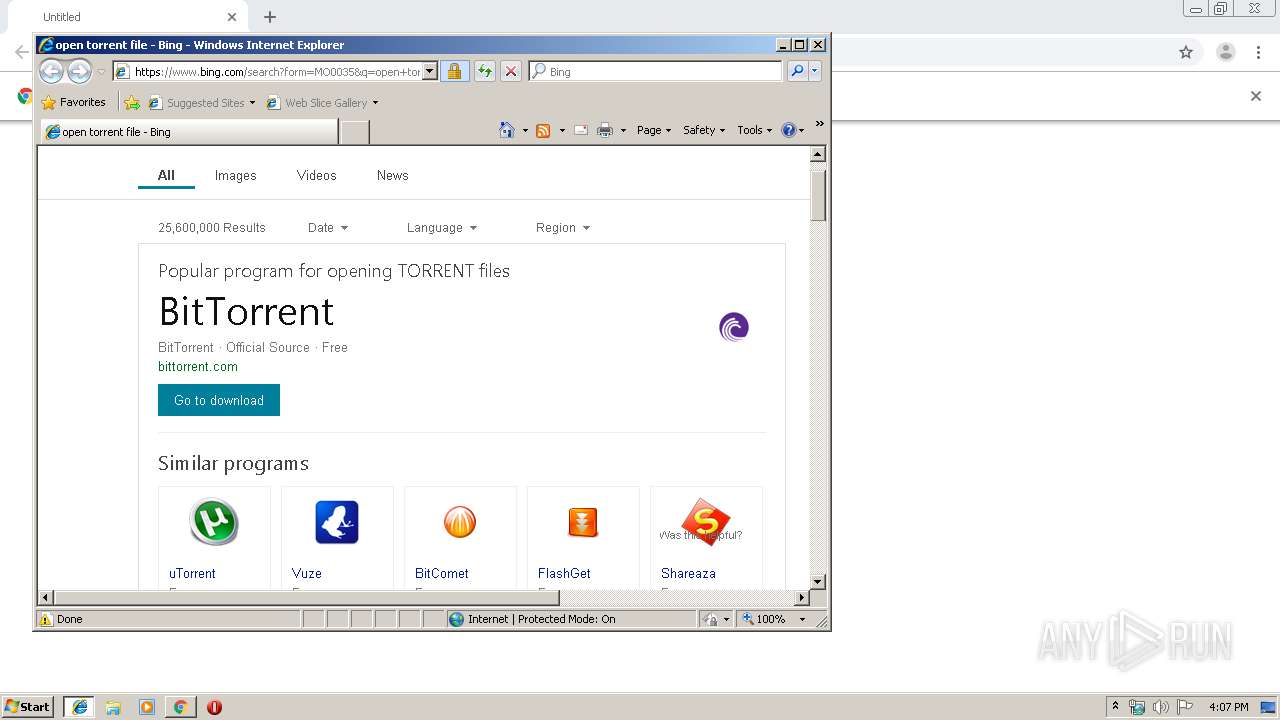Stop loading with the red X icon
Screen dimensions: 1280x720
(x=511, y=71)
